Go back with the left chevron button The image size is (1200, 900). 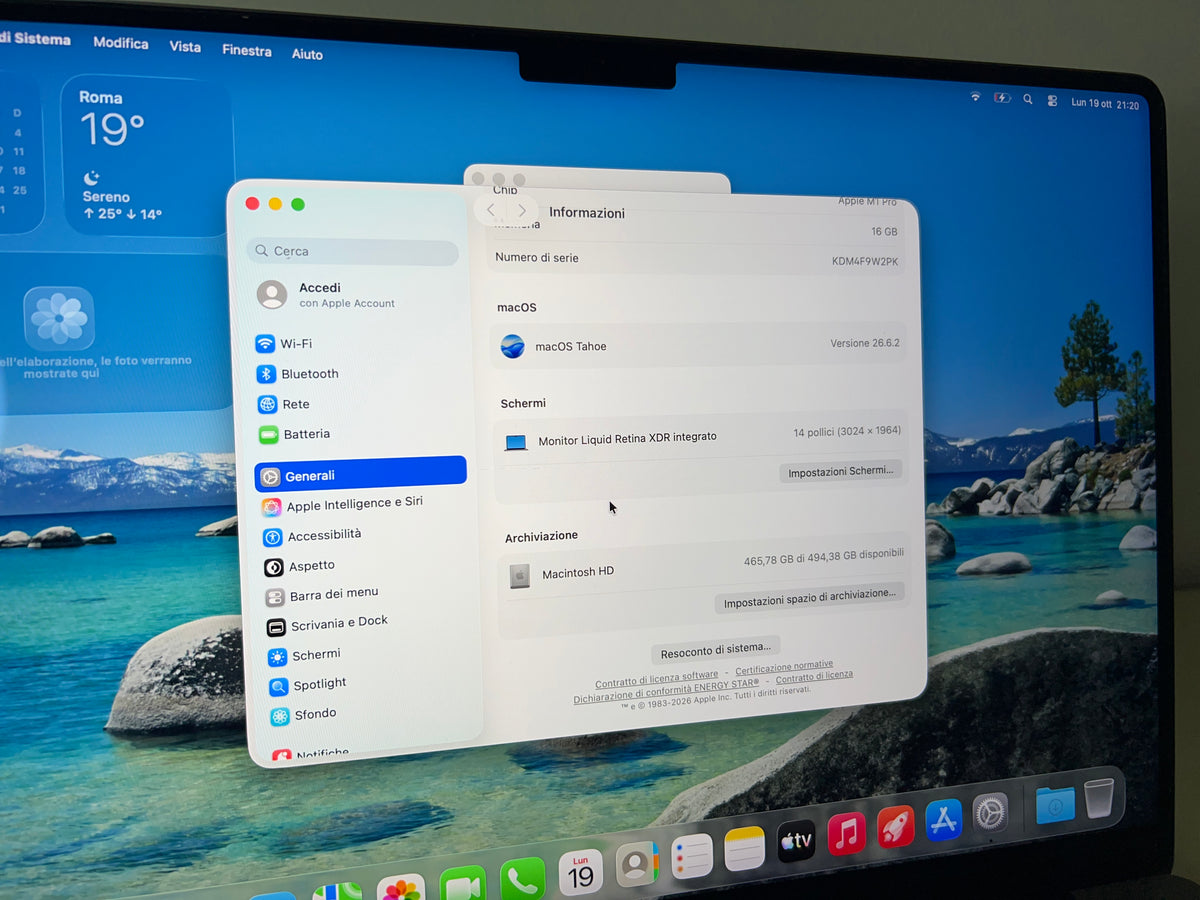point(490,210)
